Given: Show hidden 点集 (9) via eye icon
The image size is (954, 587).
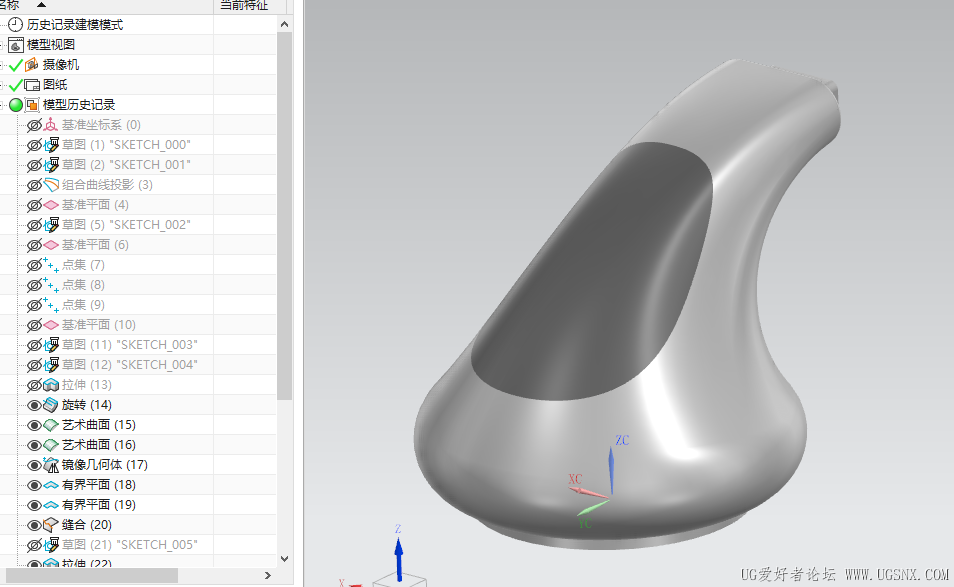Looking at the screenshot, I should point(35,305).
